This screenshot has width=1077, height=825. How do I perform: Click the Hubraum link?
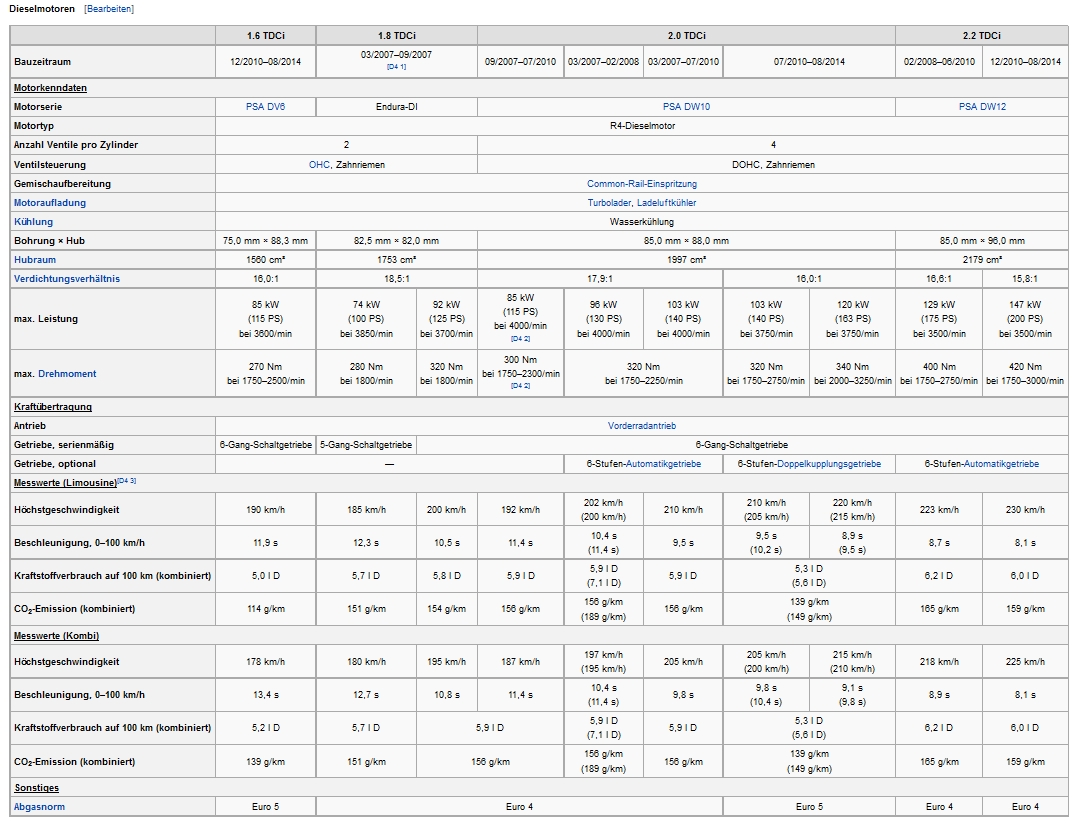point(35,260)
